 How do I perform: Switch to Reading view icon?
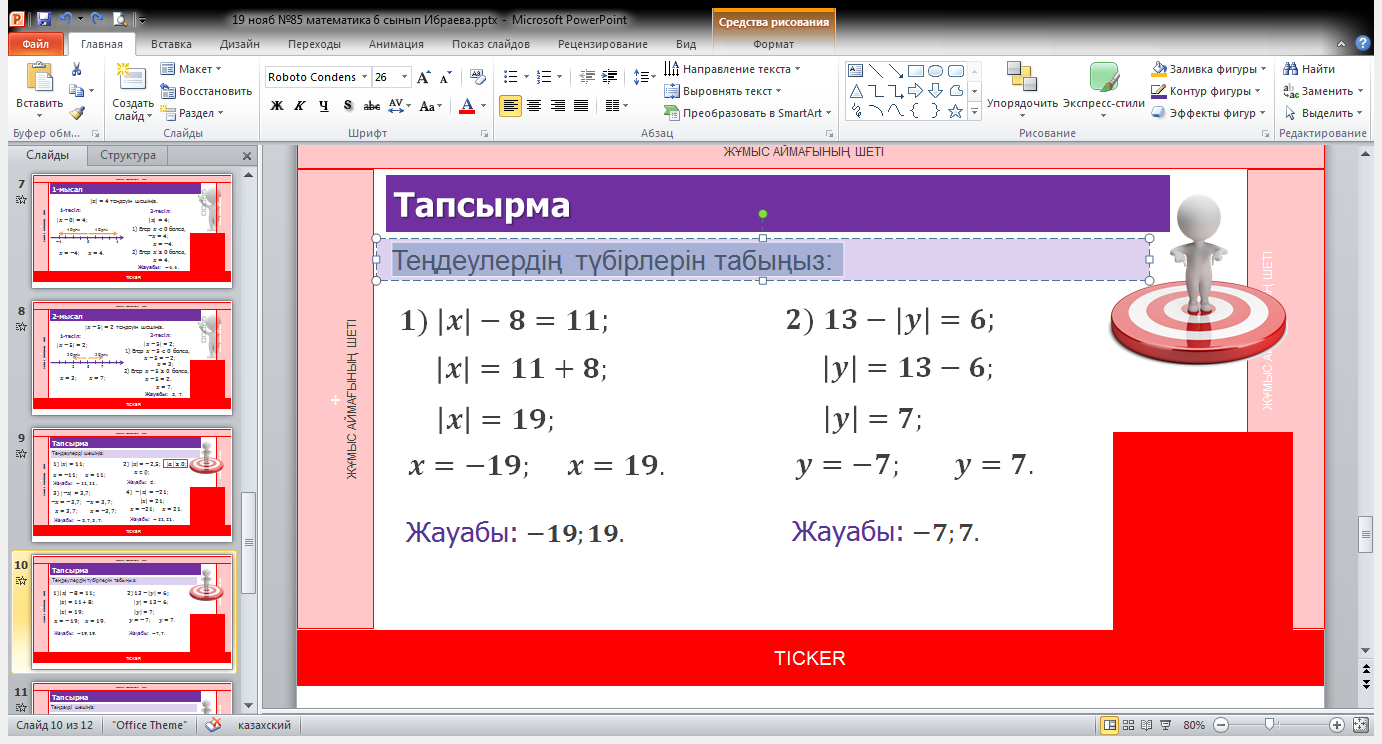[x=1144, y=725]
